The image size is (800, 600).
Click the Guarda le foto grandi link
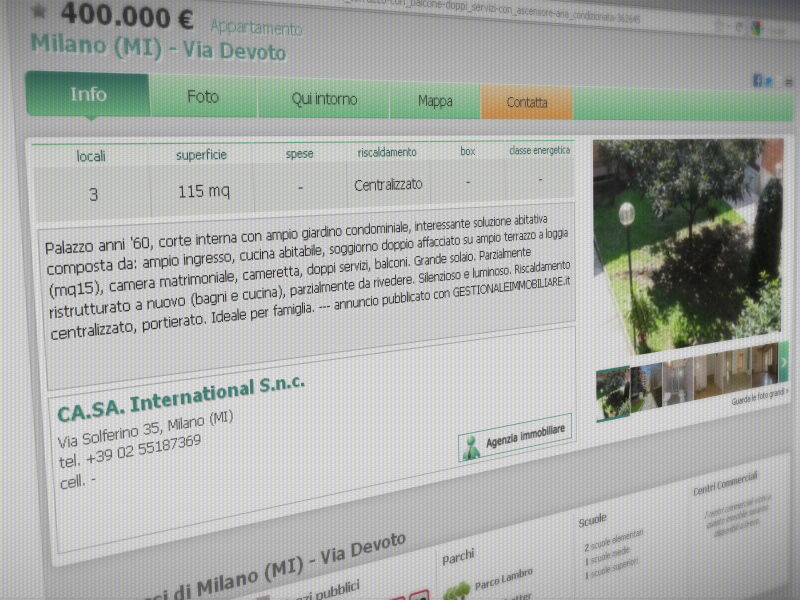pyautogui.click(x=759, y=396)
